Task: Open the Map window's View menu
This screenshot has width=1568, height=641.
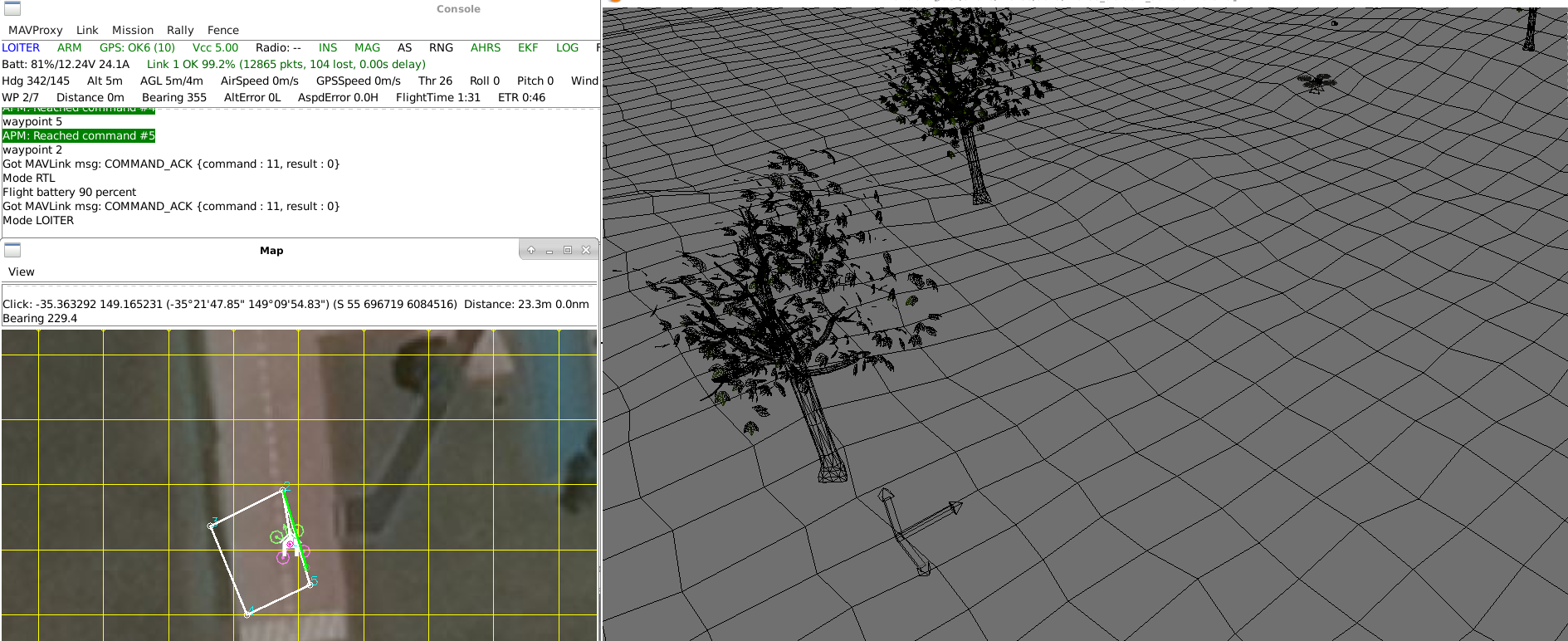Action: (x=22, y=272)
